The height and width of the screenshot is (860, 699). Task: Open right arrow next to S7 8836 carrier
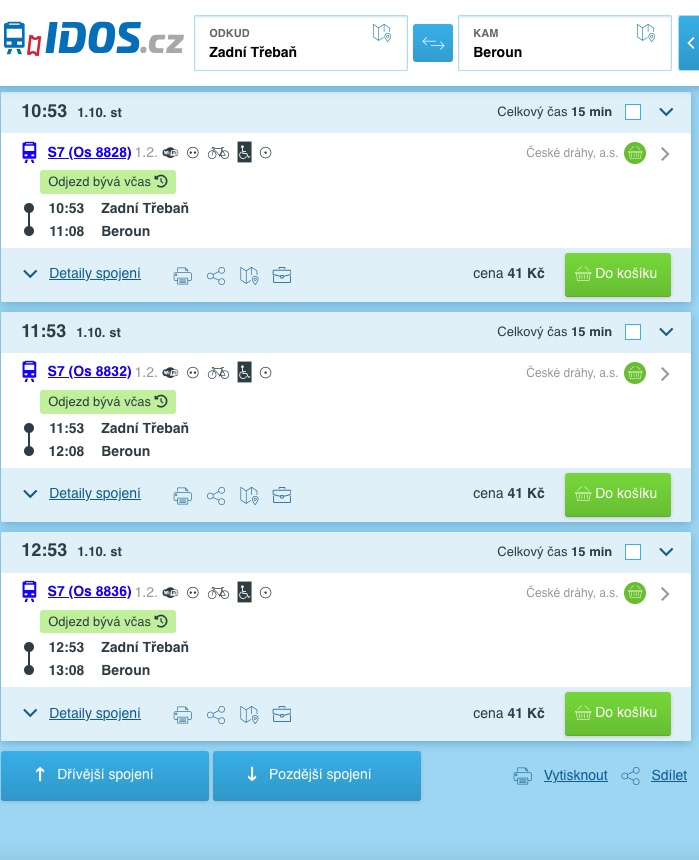[x=665, y=593]
